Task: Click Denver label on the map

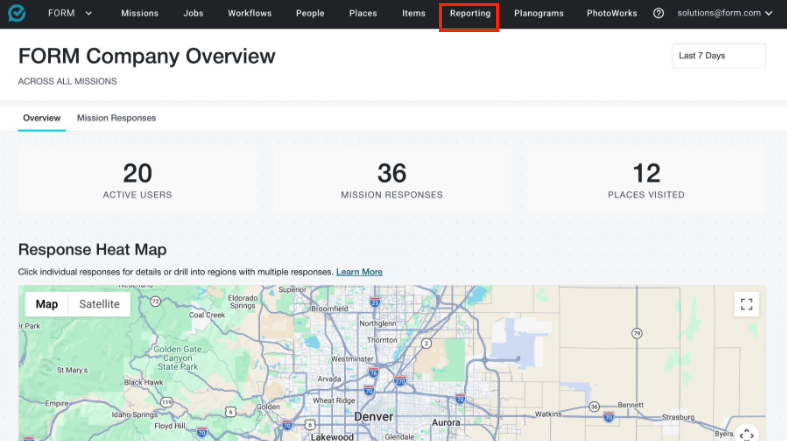Action: pyautogui.click(x=373, y=417)
